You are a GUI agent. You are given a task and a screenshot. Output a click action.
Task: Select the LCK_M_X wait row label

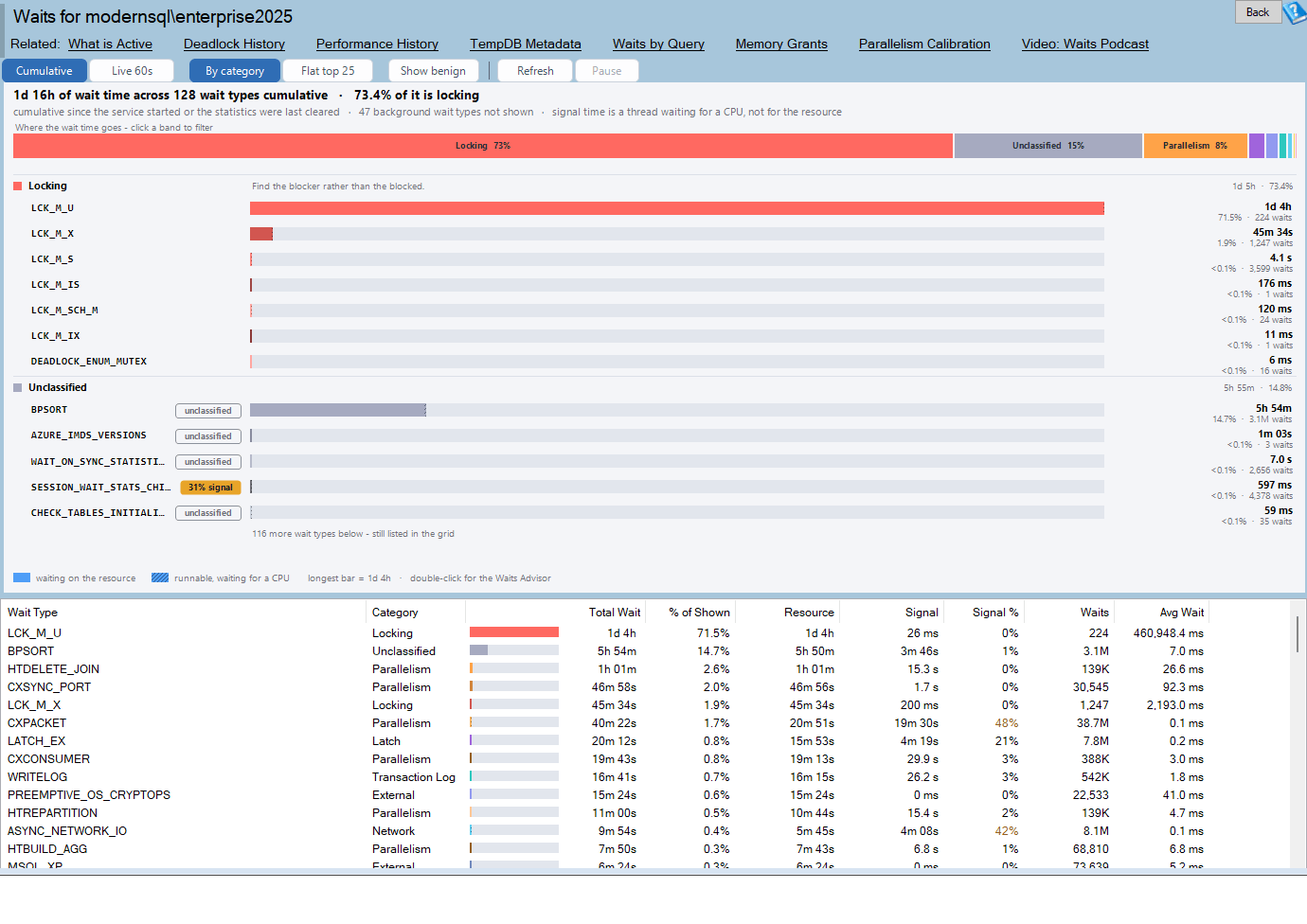(x=52, y=234)
